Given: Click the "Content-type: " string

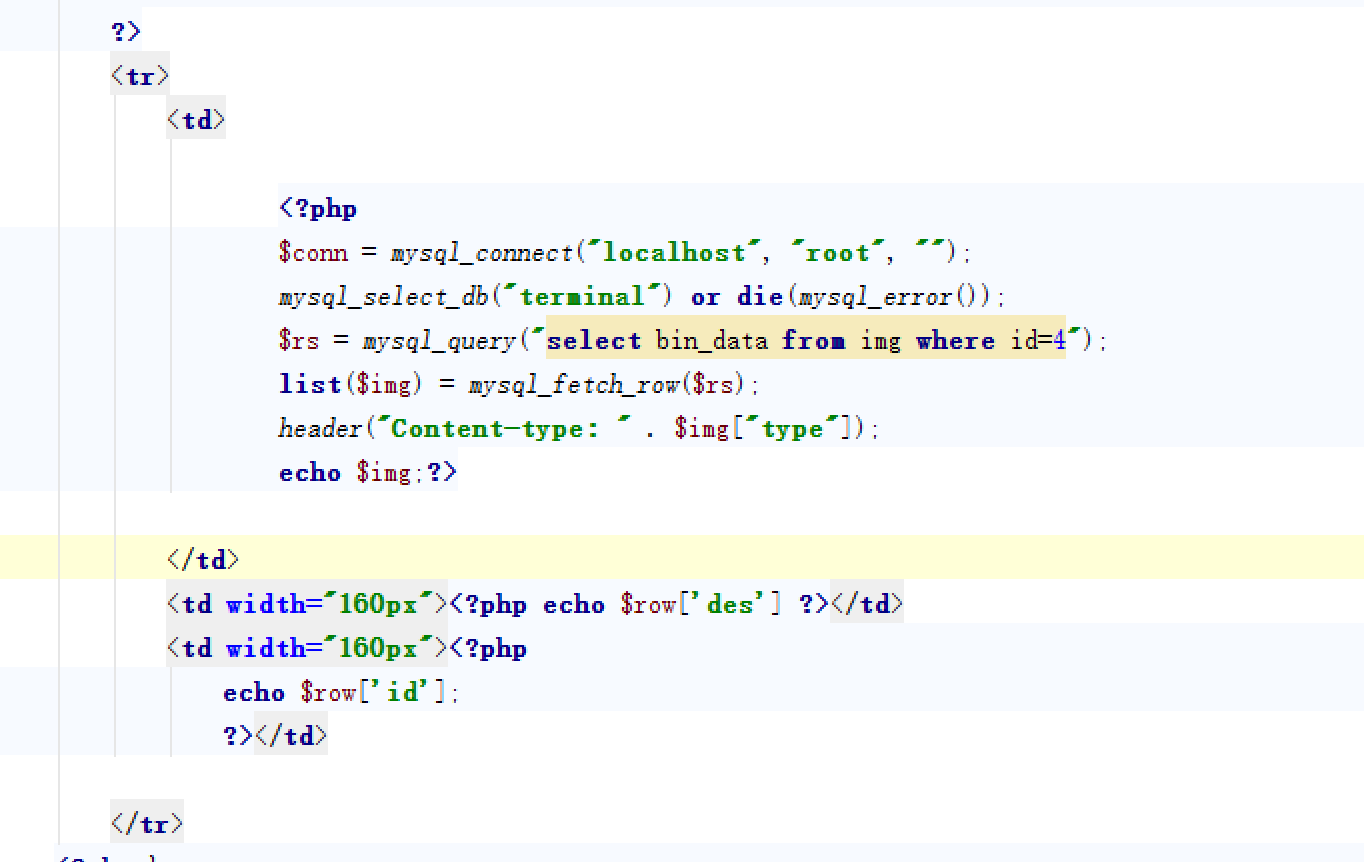Looking at the screenshot, I should tap(503, 429).
